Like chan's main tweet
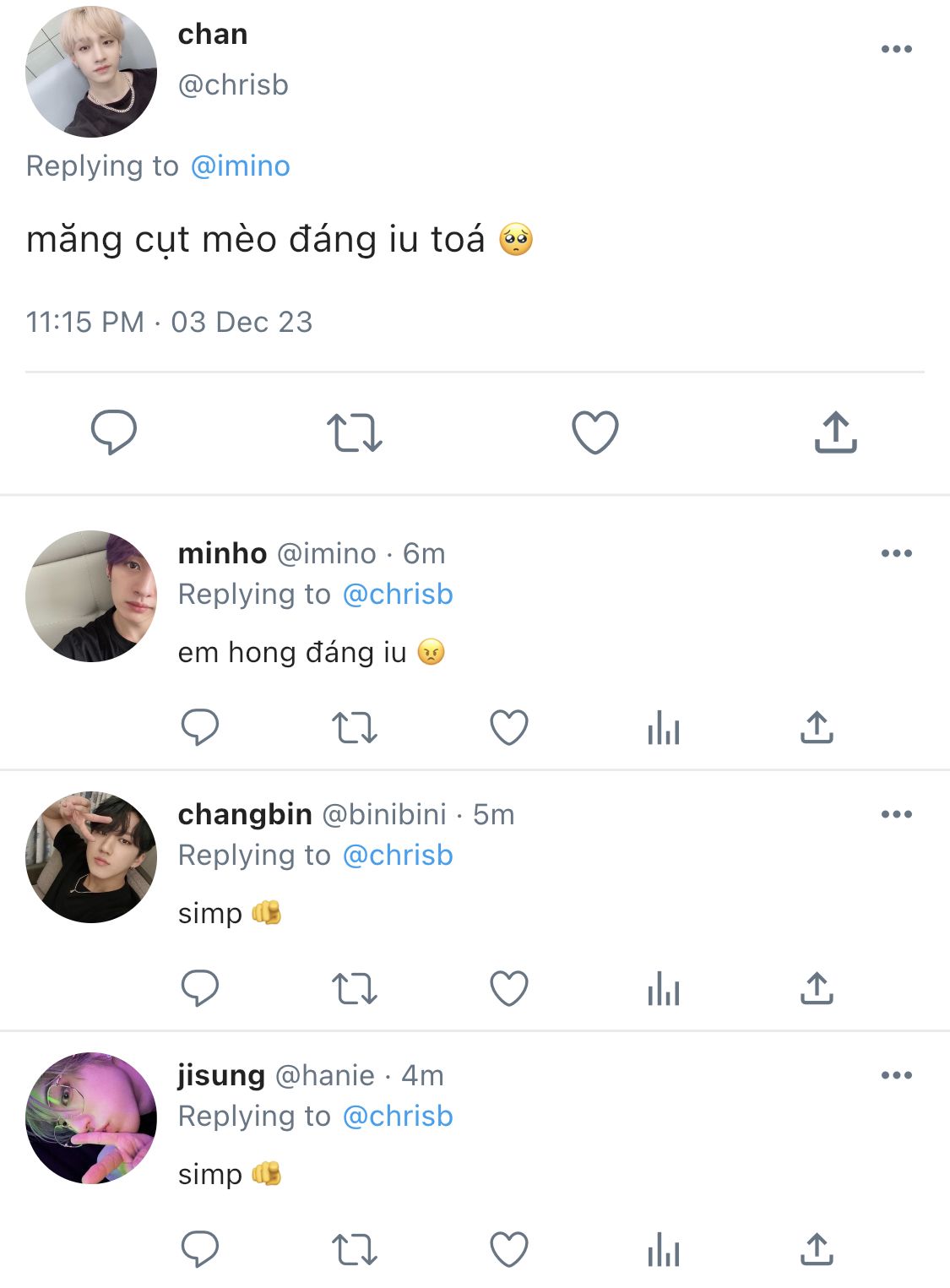Viewport: 950px width, 1288px height. 595,432
